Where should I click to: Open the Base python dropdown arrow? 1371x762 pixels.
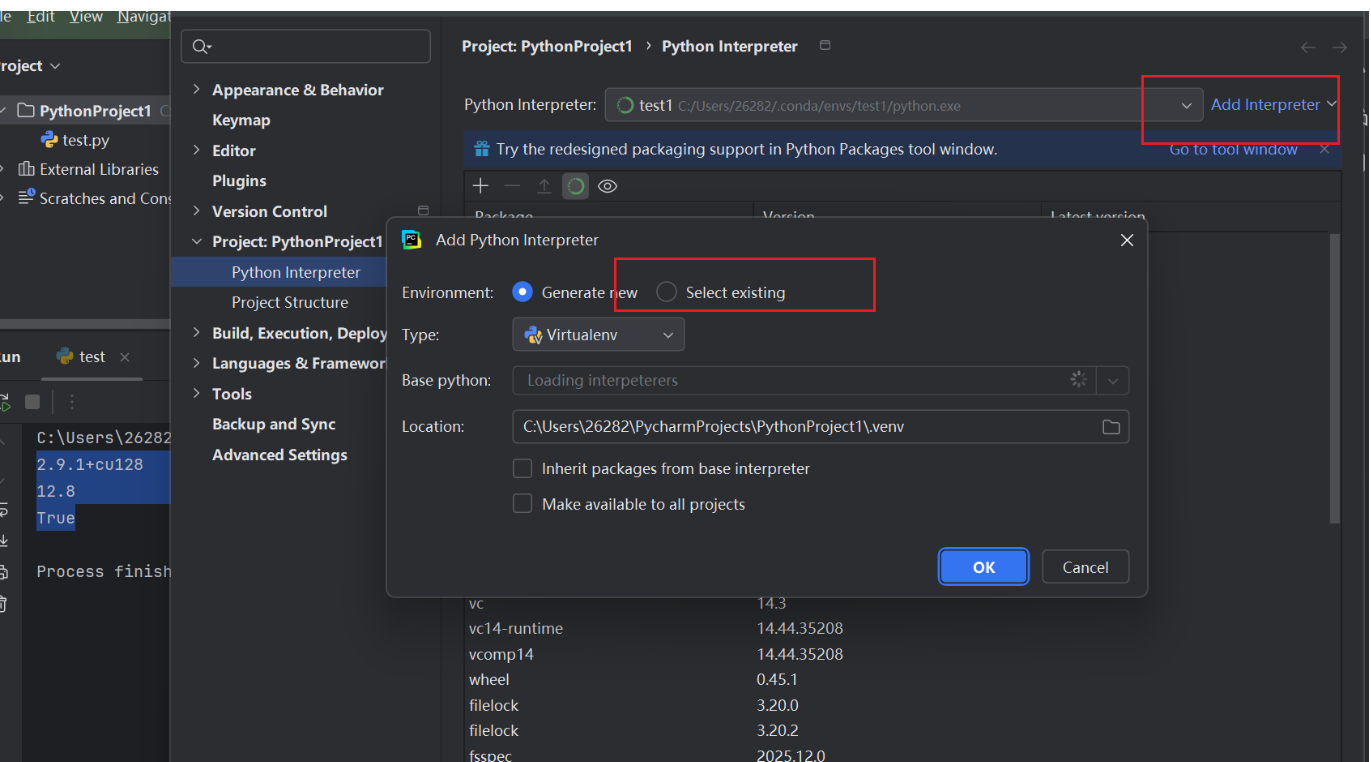coord(1113,380)
